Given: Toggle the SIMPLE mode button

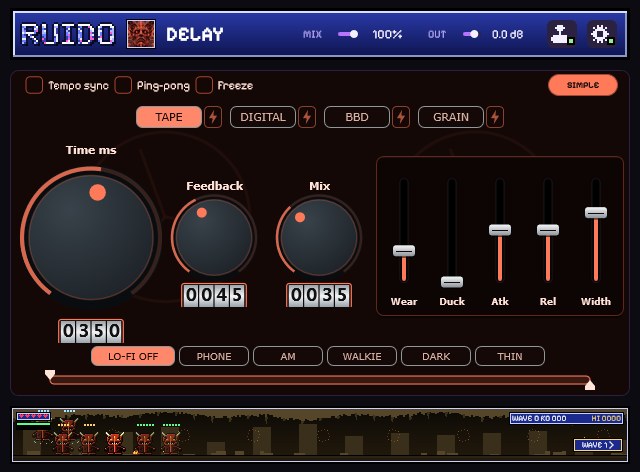Looking at the screenshot, I should click(583, 85).
